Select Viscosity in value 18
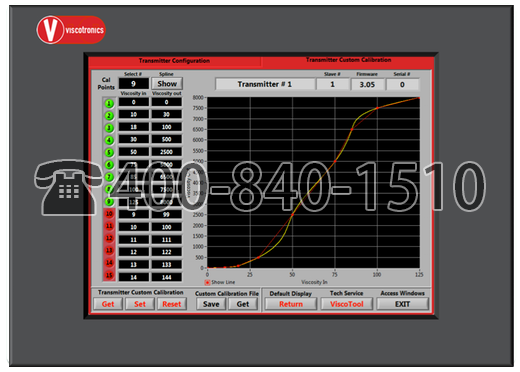The width and height of the screenshot is (520, 372). coord(134,127)
